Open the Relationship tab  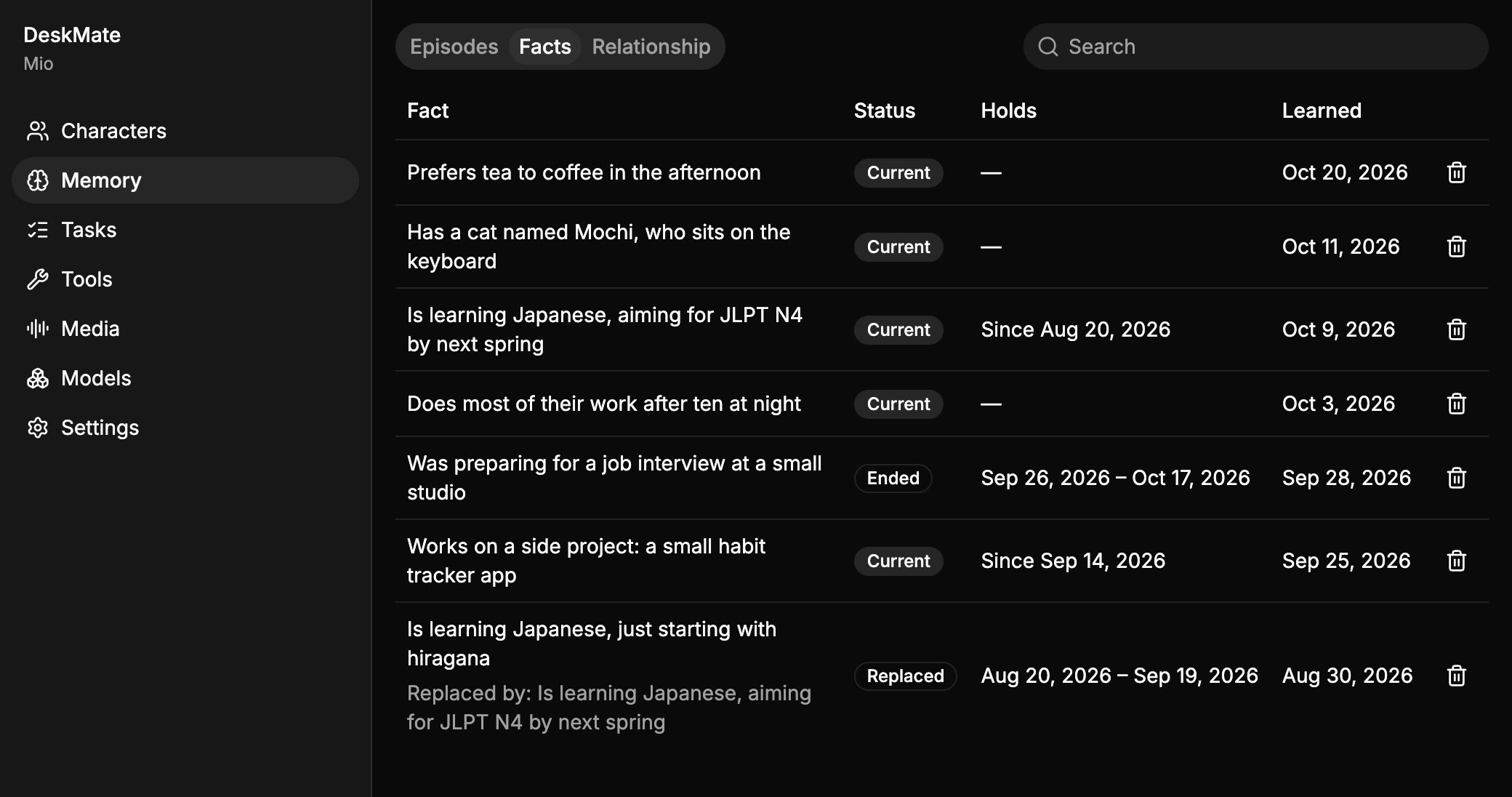tap(651, 47)
